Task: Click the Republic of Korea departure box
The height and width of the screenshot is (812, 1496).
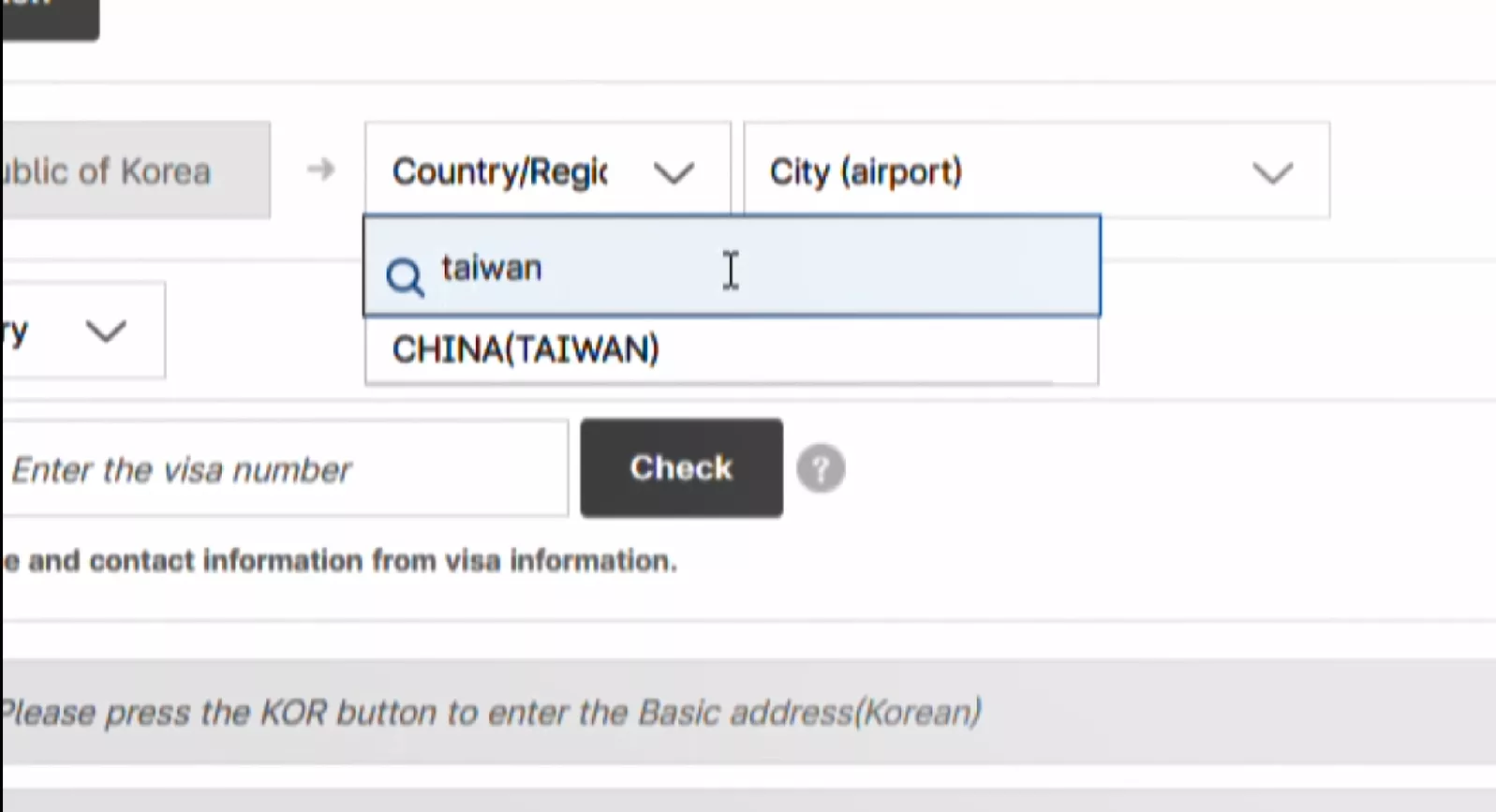Action: pos(135,170)
